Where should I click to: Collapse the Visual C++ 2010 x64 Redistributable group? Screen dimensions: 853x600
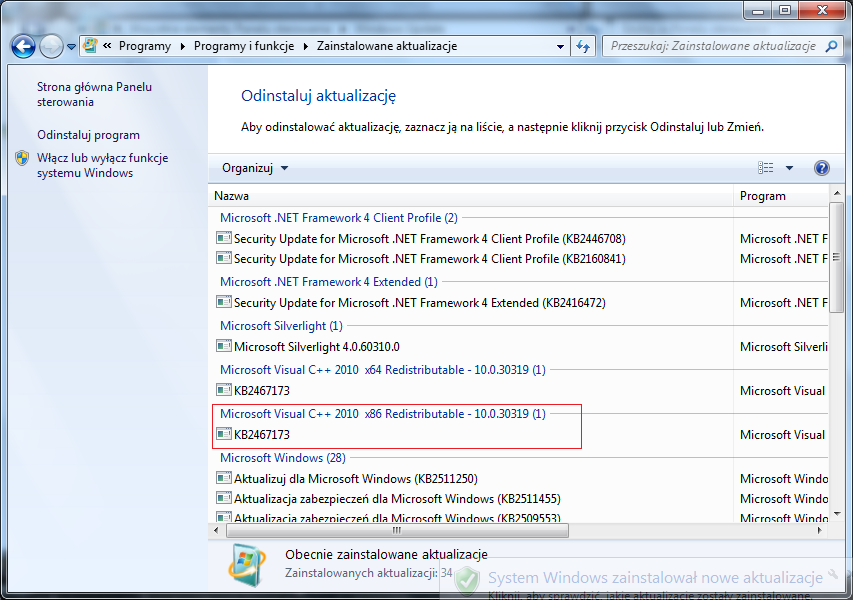tap(382, 370)
